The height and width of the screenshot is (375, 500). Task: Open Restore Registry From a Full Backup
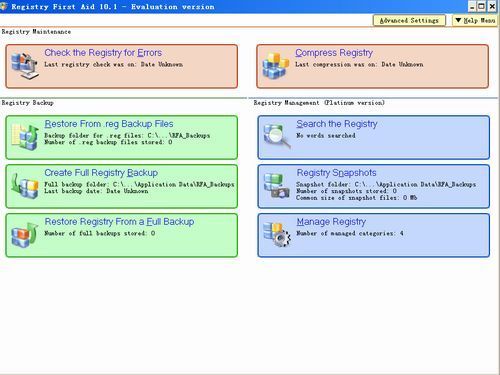[x=119, y=222]
